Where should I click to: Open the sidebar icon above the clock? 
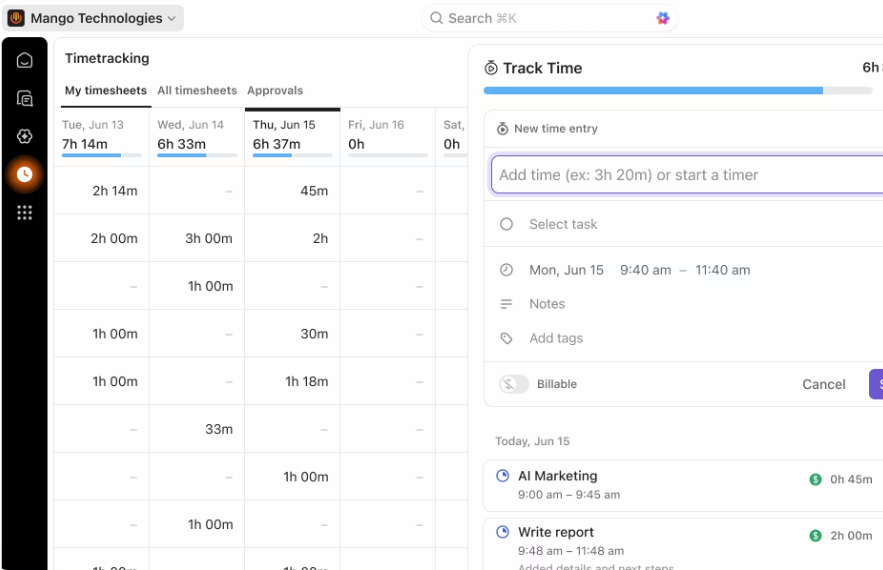click(24, 136)
